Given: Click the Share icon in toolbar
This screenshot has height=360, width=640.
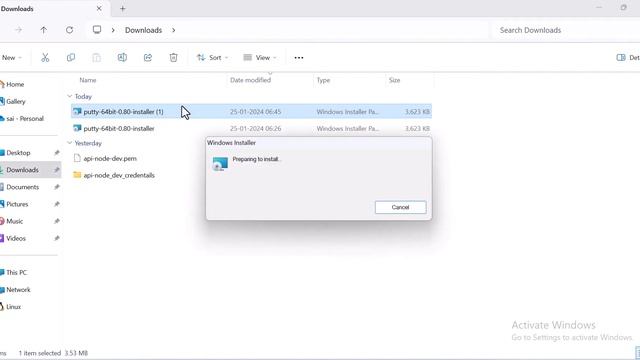Looking at the screenshot, I should [x=148, y=58].
